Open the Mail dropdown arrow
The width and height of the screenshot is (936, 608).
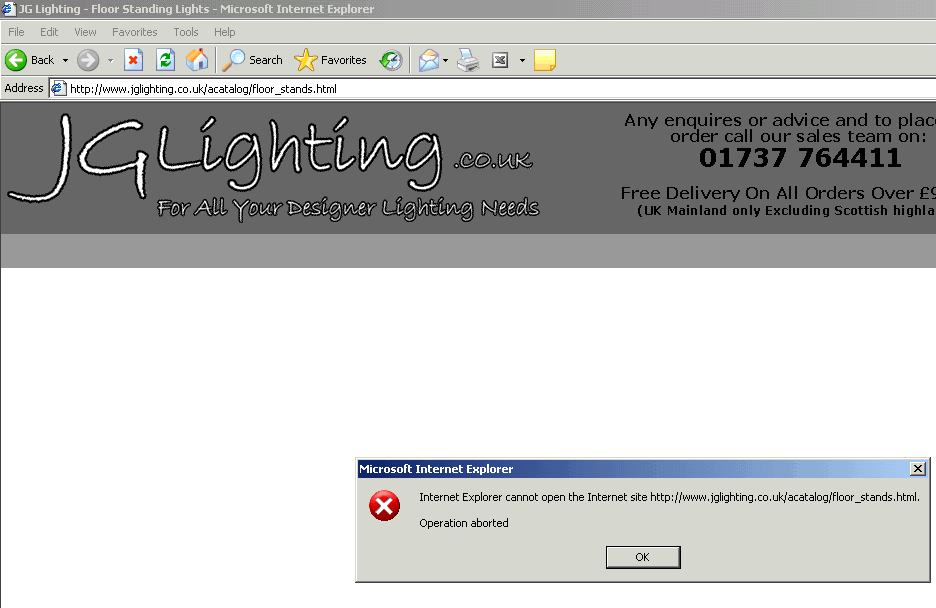pyautogui.click(x=445, y=60)
